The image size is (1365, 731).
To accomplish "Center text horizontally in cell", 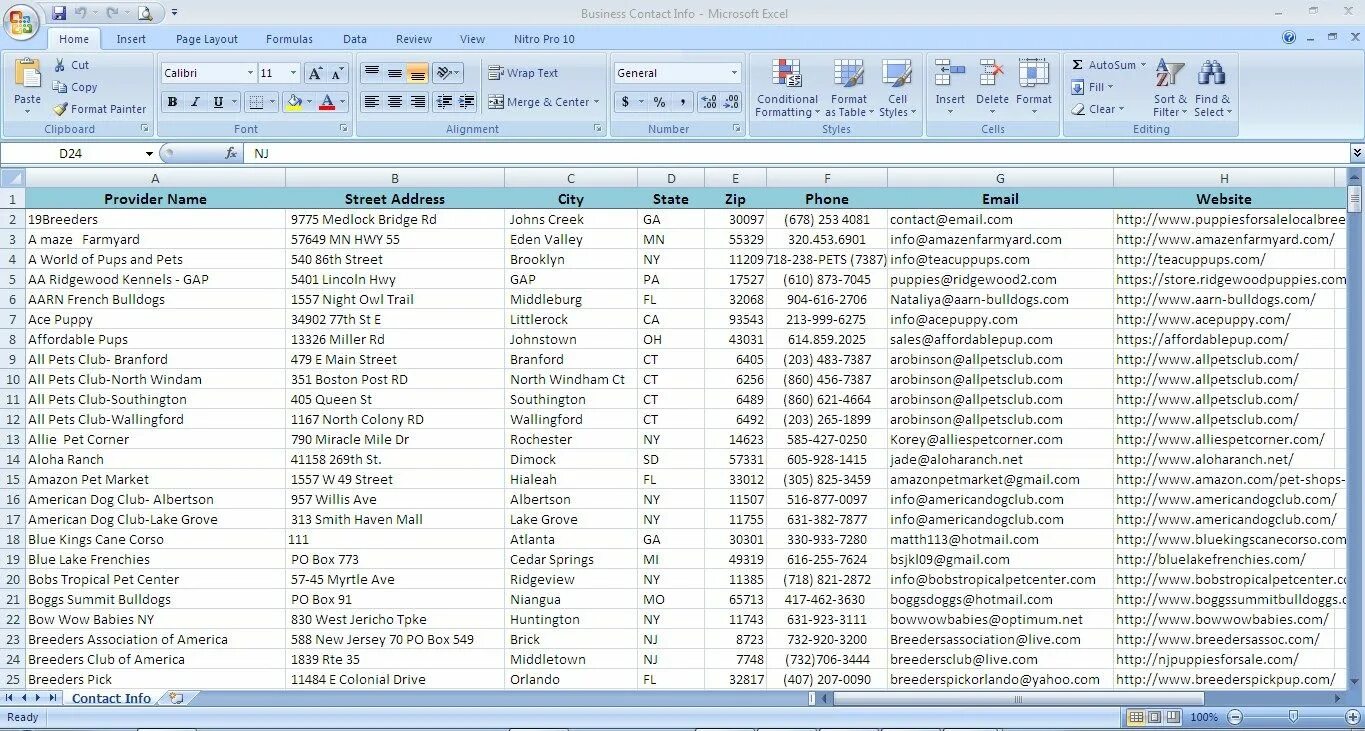I will 395,102.
